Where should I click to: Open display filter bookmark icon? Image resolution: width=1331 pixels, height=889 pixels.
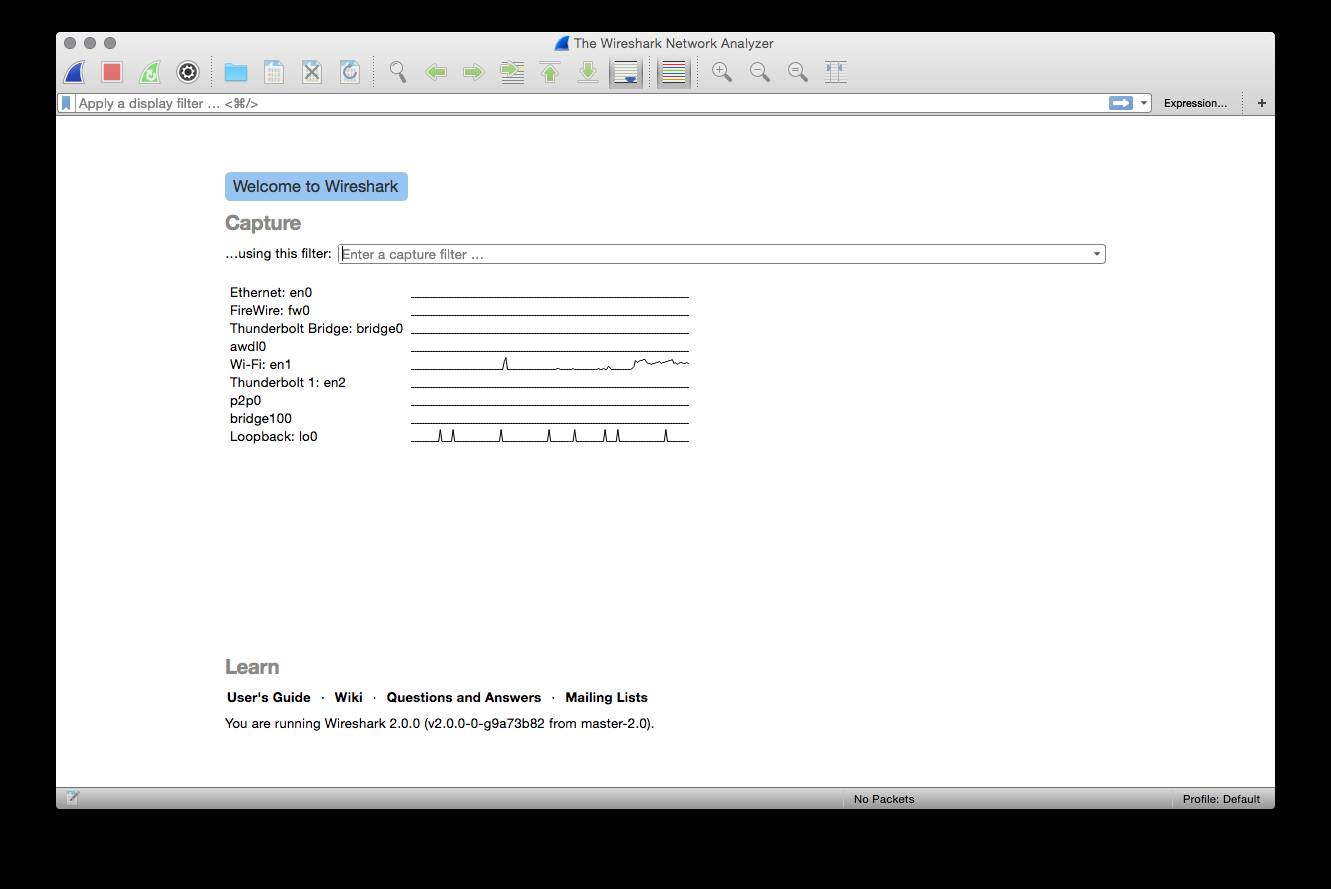(x=66, y=103)
